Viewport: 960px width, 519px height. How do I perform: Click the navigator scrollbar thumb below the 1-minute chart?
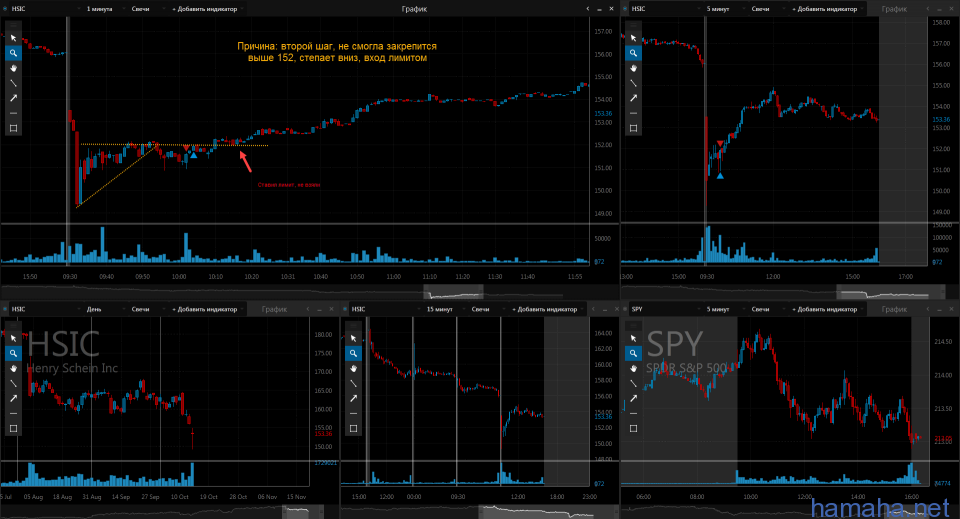(x=453, y=291)
